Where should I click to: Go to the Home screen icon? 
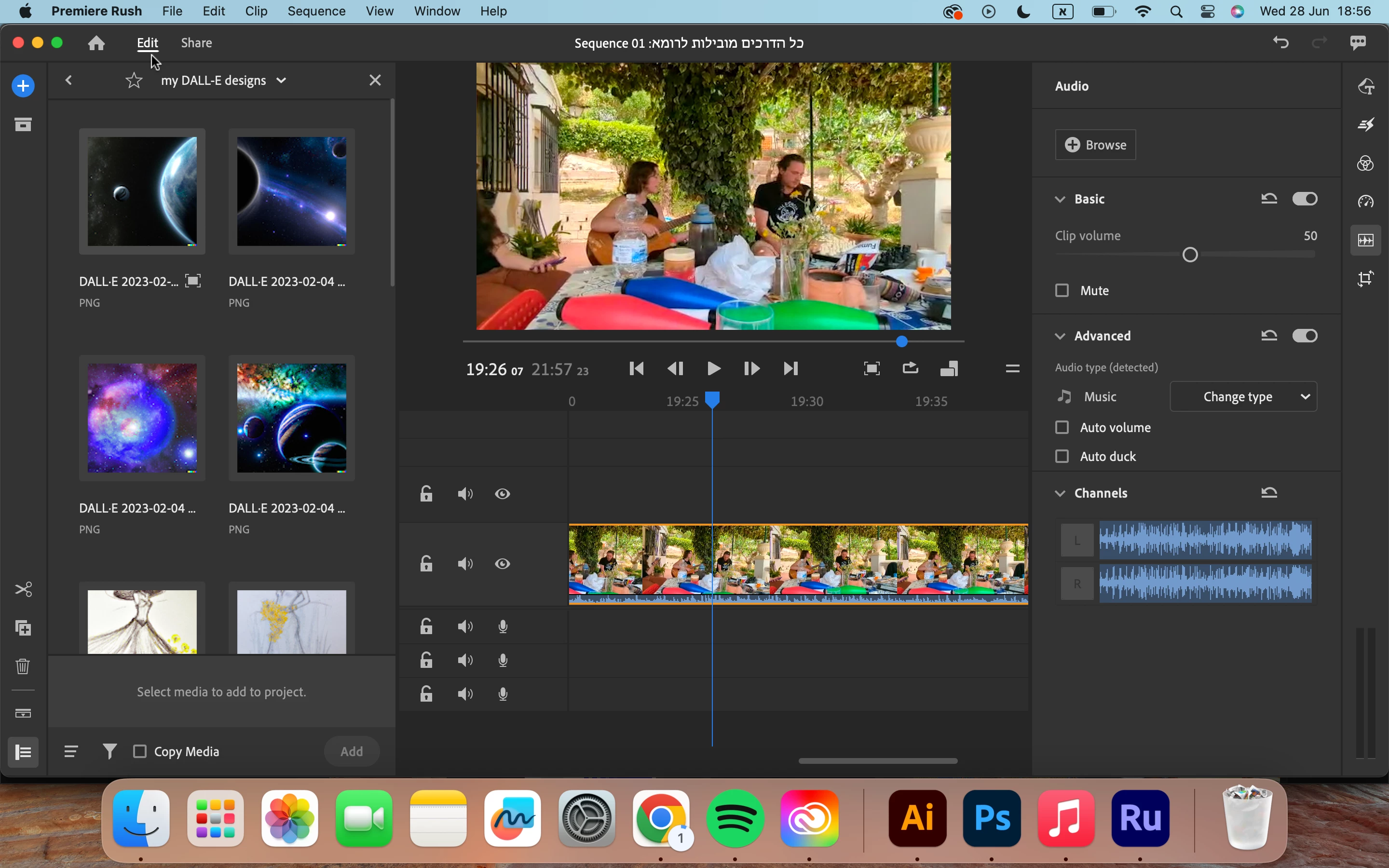[96, 43]
